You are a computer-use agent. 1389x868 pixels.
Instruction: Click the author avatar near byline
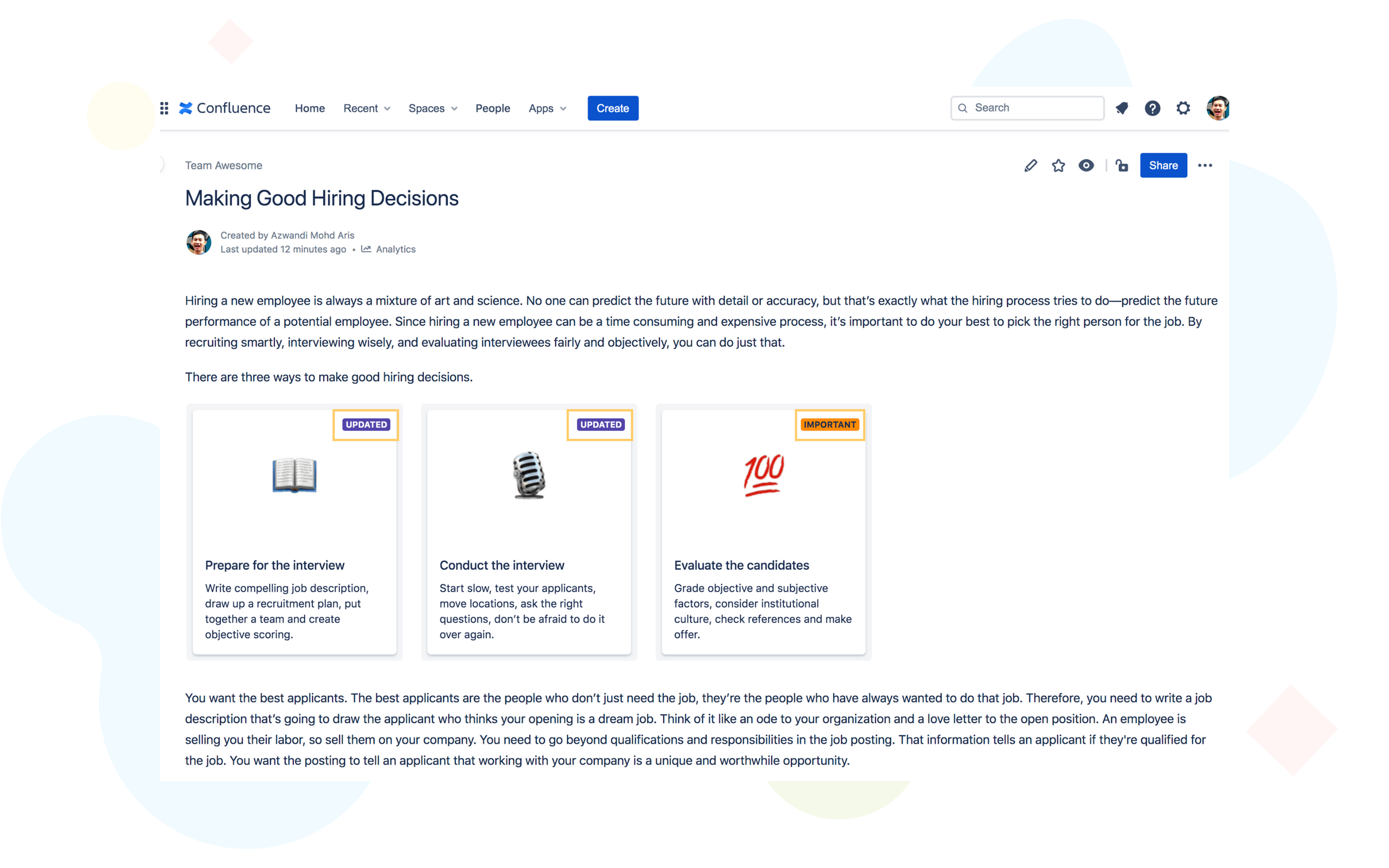pos(199,242)
